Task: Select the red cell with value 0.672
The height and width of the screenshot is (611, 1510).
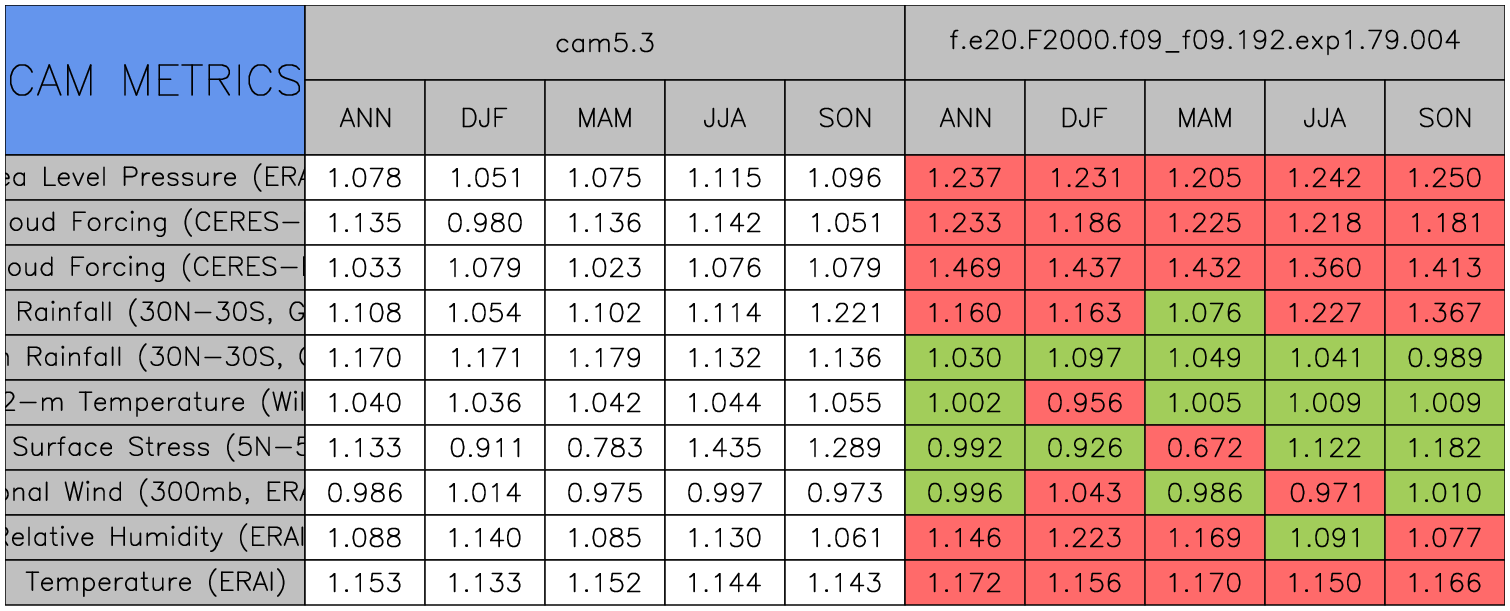Action: tap(1205, 448)
